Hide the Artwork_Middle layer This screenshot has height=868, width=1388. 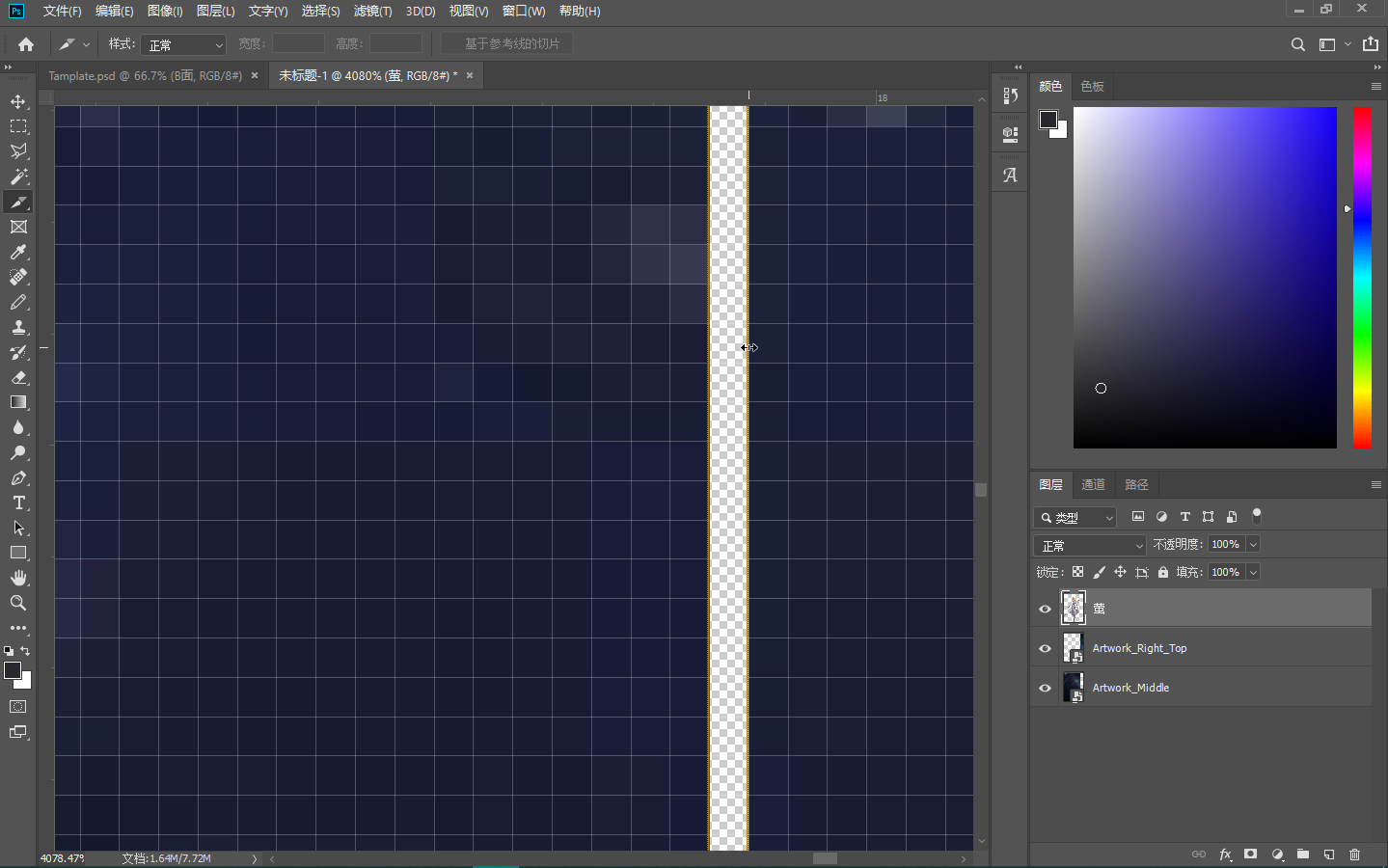coord(1045,688)
